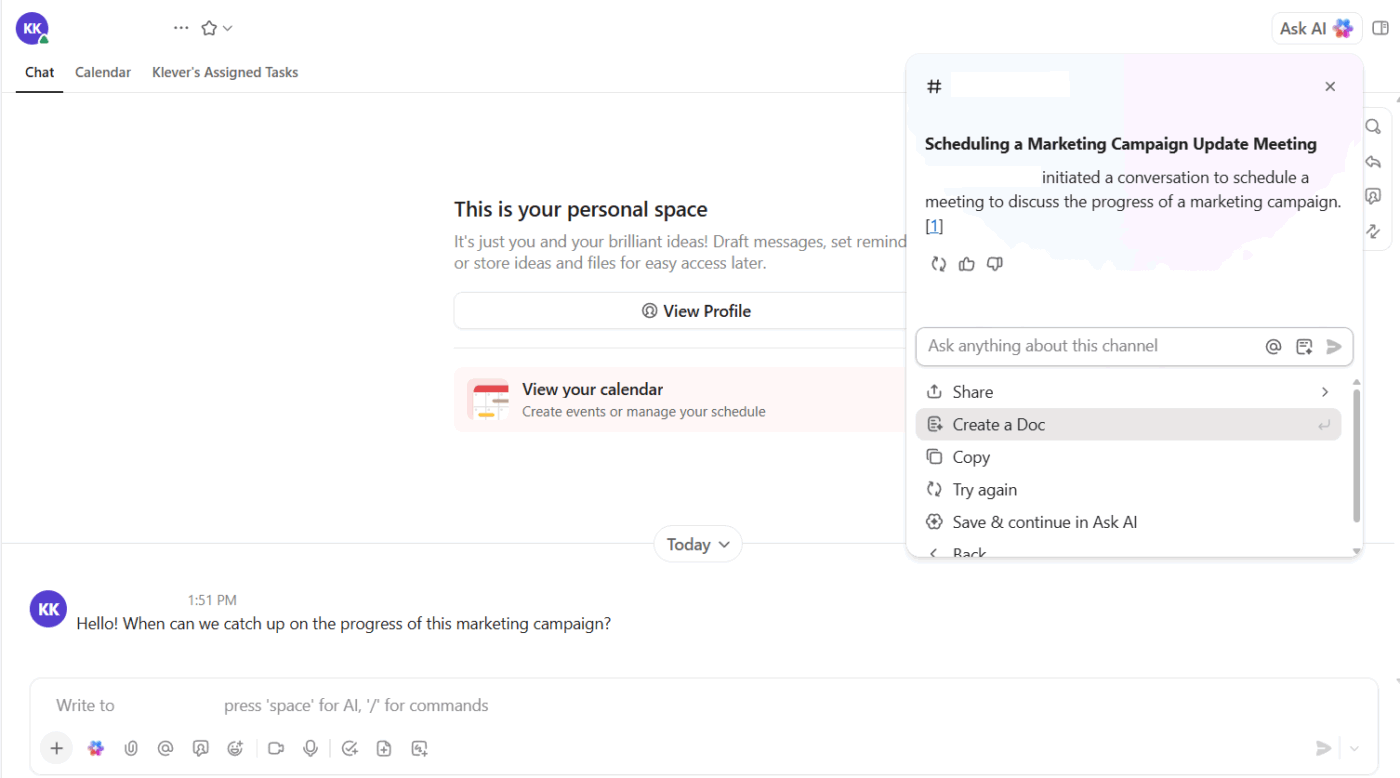
Task: Open the Today date dropdown
Action: pos(698,544)
